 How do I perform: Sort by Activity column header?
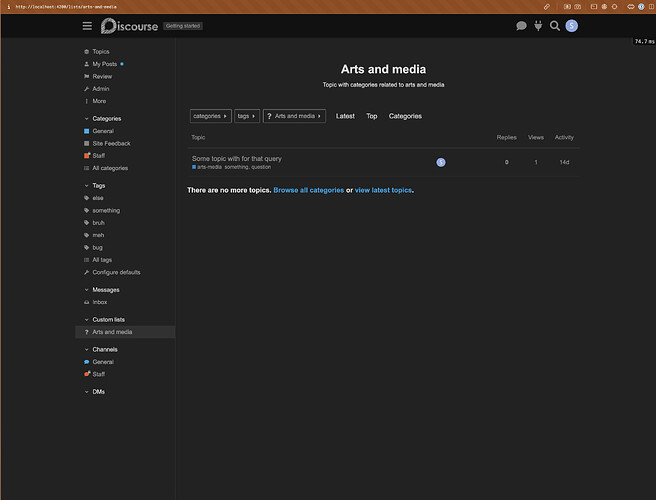point(564,138)
